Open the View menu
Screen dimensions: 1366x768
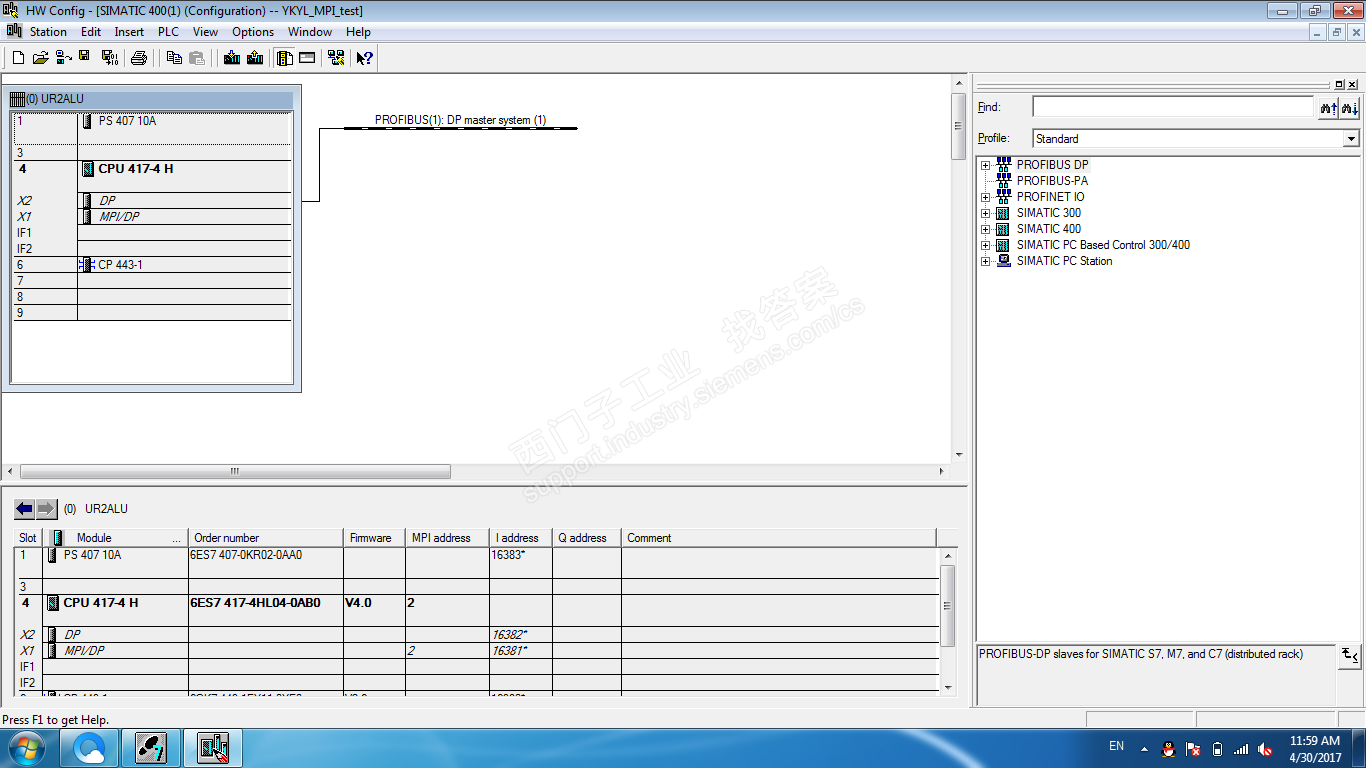tap(205, 32)
